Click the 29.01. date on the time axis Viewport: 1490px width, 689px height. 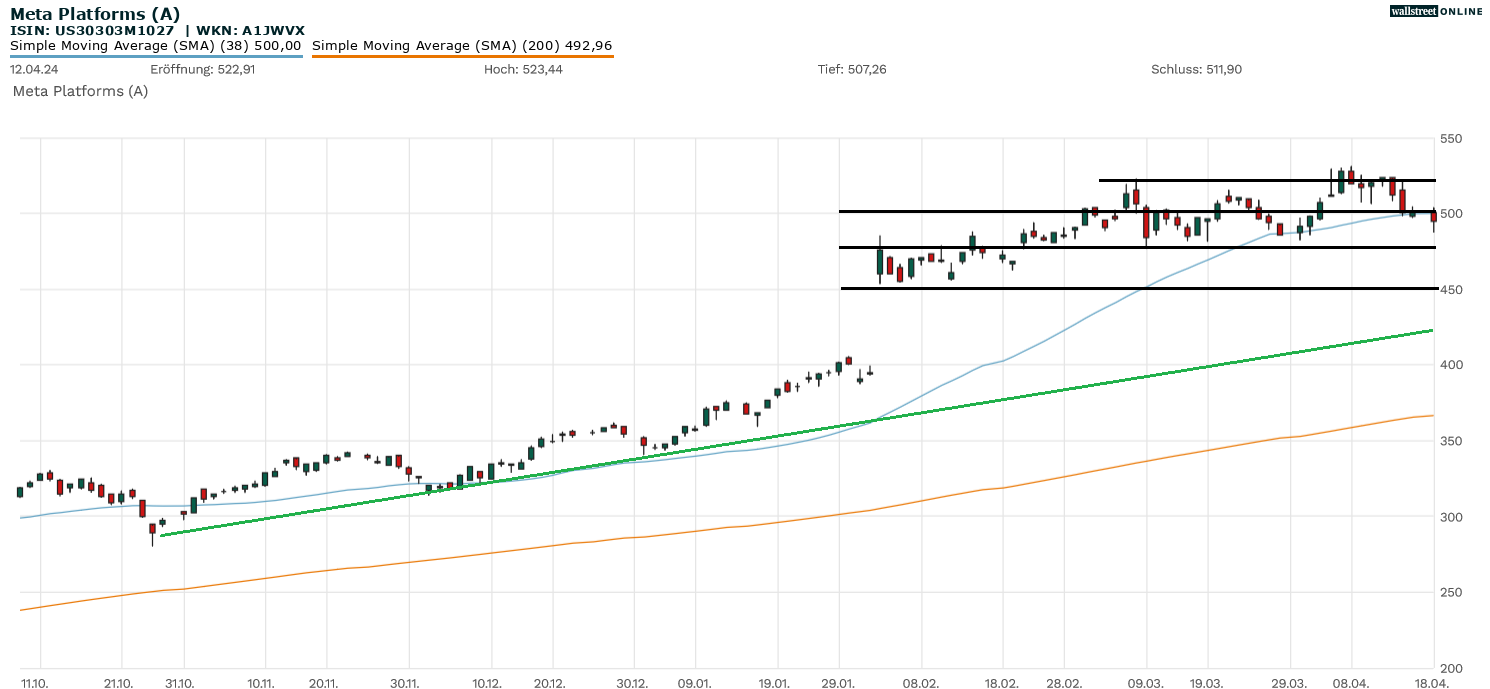click(838, 683)
